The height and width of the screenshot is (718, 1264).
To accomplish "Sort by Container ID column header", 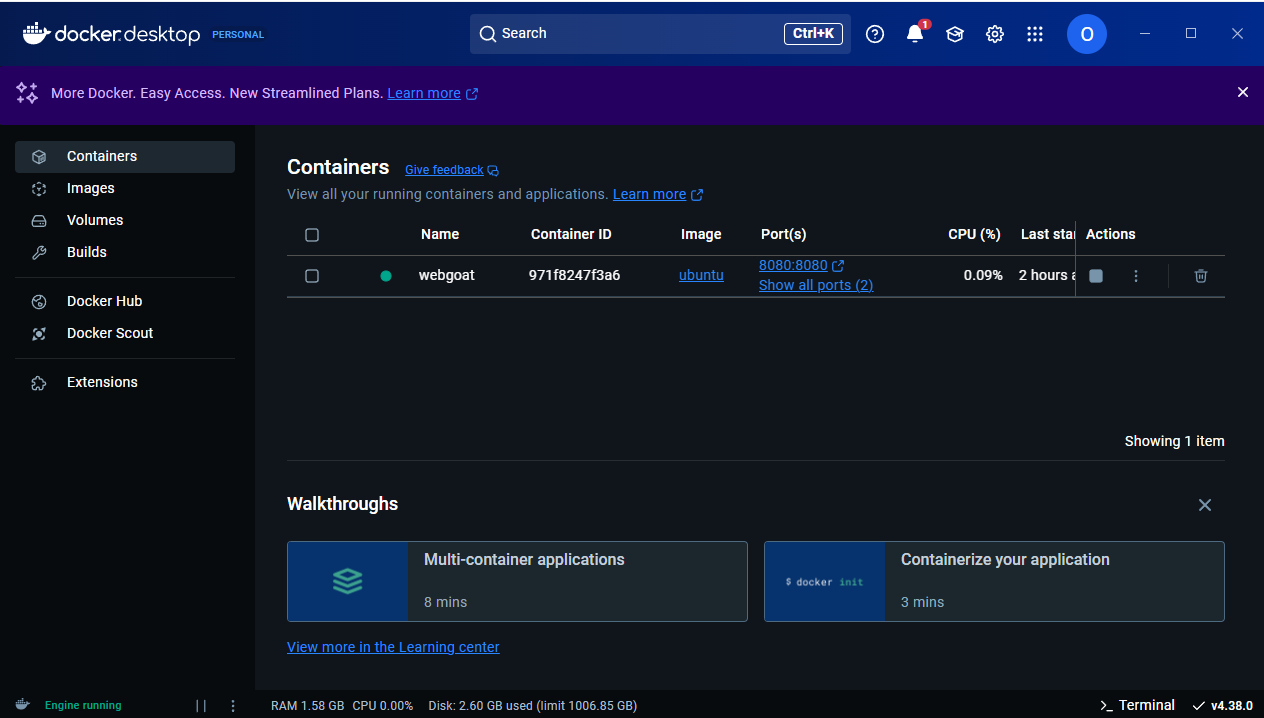I will click(571, 234).
